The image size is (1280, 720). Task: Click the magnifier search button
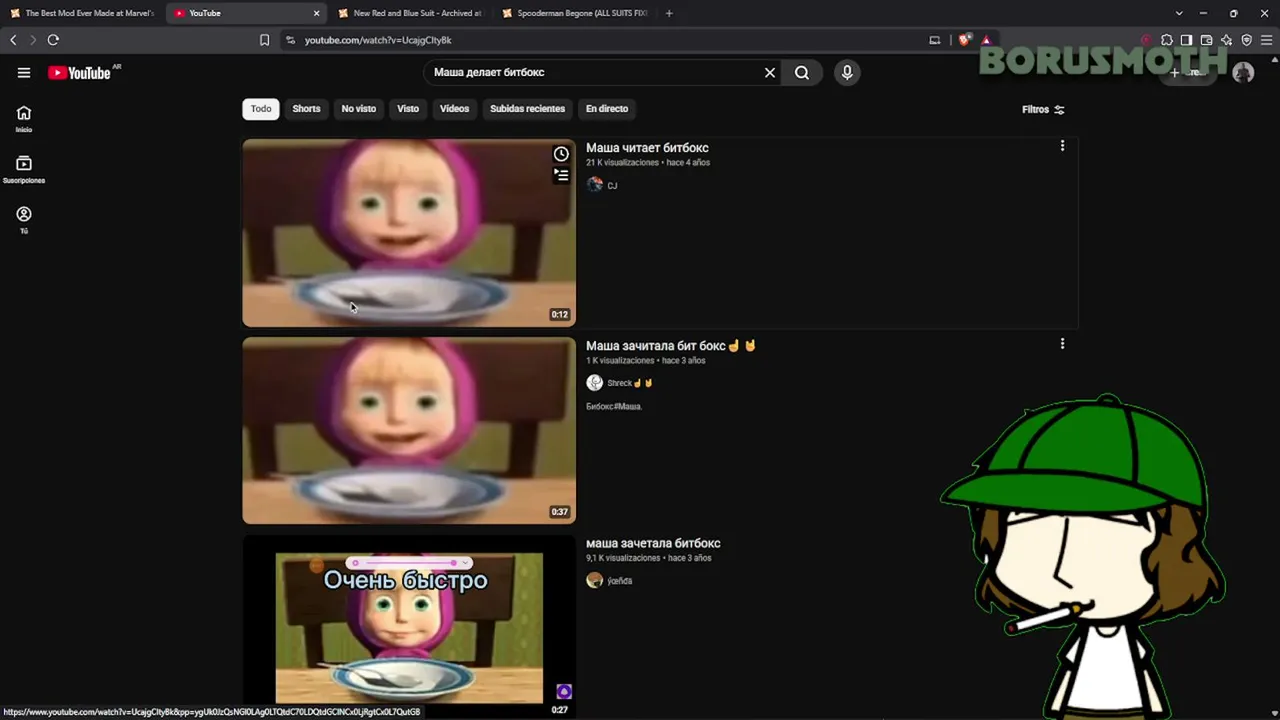coord(802,72)
